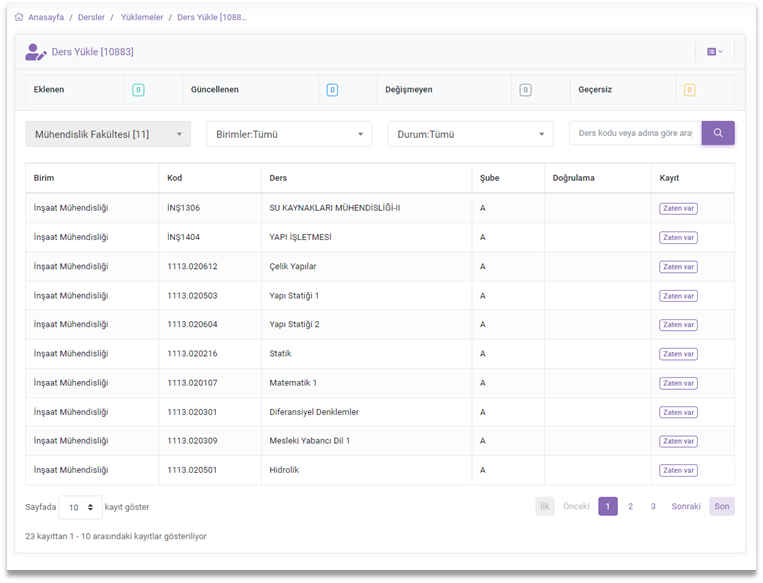763x583 pixels.
Task: Open the list view options icon
Action: 714,51
